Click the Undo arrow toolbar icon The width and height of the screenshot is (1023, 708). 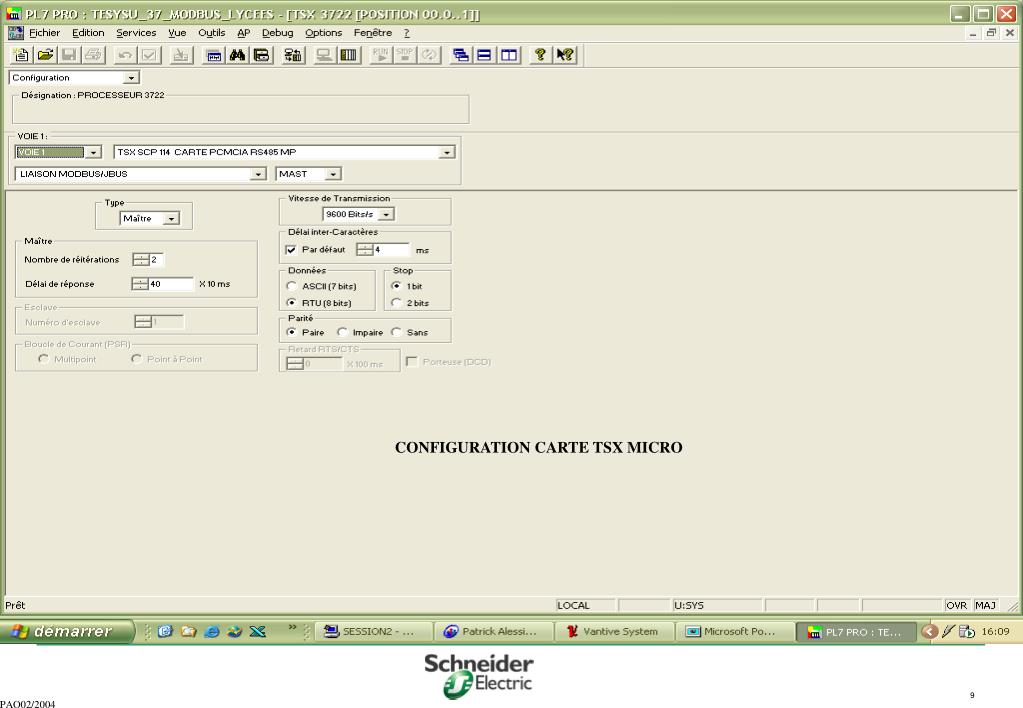click(x=125, y=55)
